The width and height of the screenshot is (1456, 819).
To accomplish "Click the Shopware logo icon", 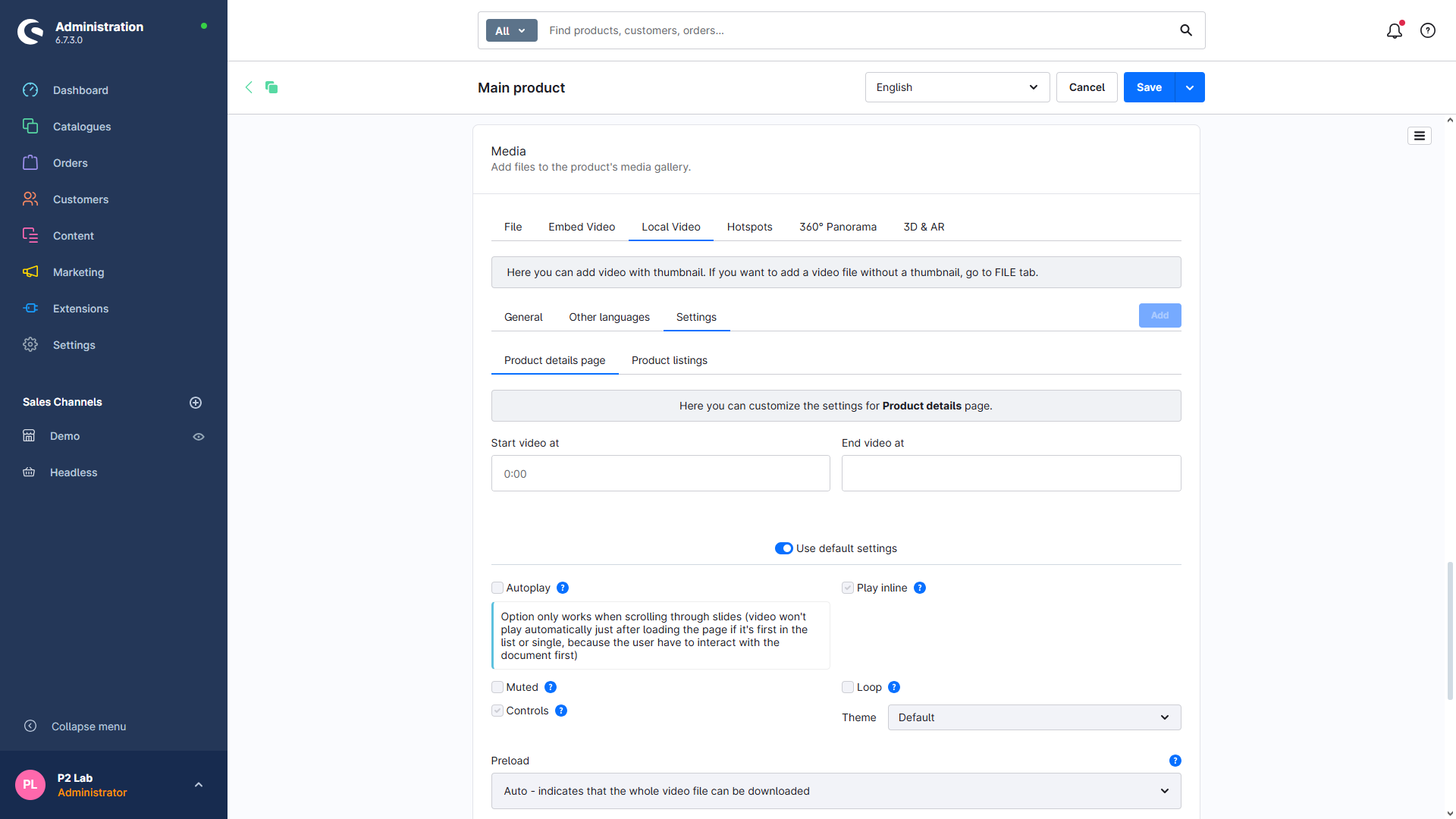I will coord(30,31).
